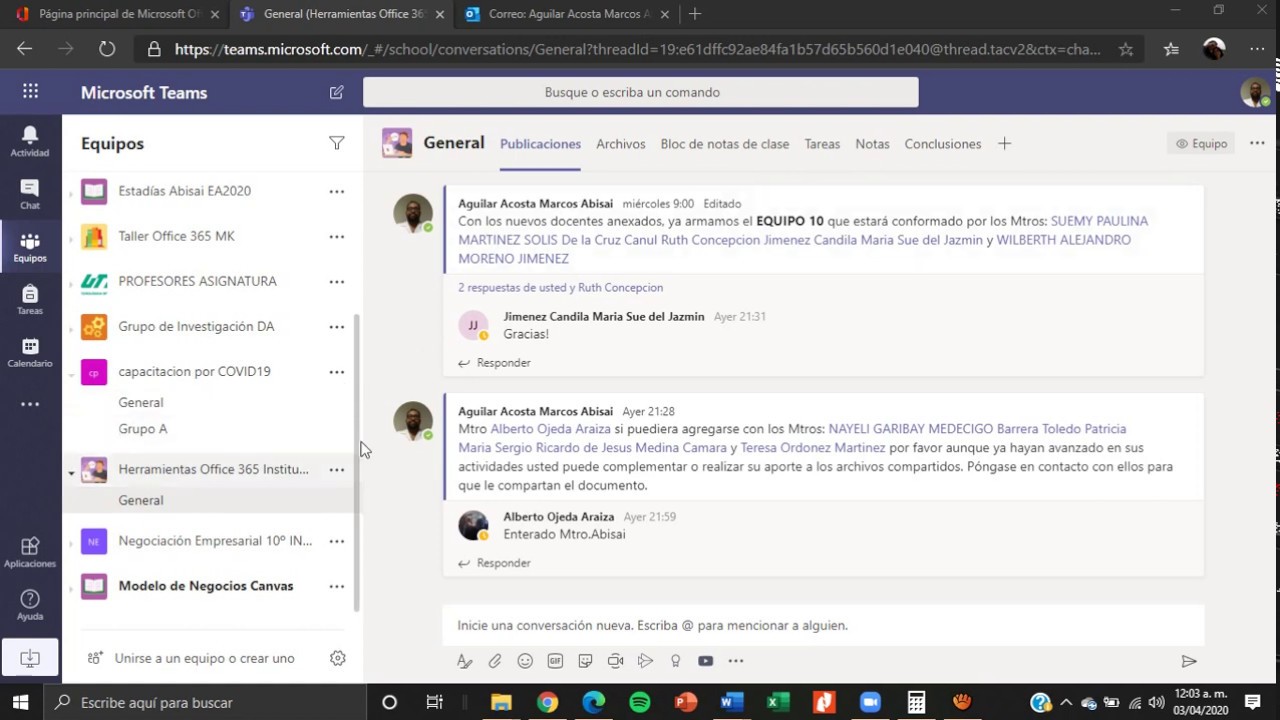Start a new chat with compose icon
Viewport: 1280px width, 720px height.
pyautogui.click(x=336, y=92)
